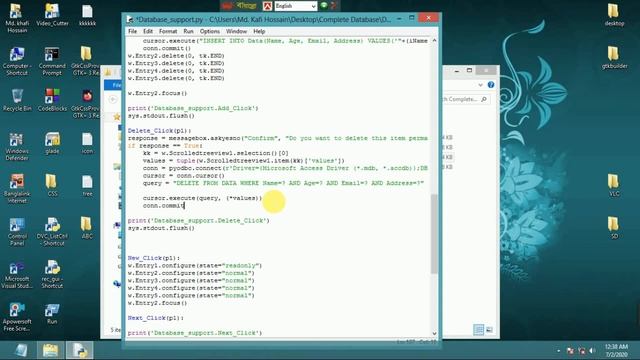Open the Help menu in IDLE
This screenshot has height=360, width=640.
pos(259,31)
